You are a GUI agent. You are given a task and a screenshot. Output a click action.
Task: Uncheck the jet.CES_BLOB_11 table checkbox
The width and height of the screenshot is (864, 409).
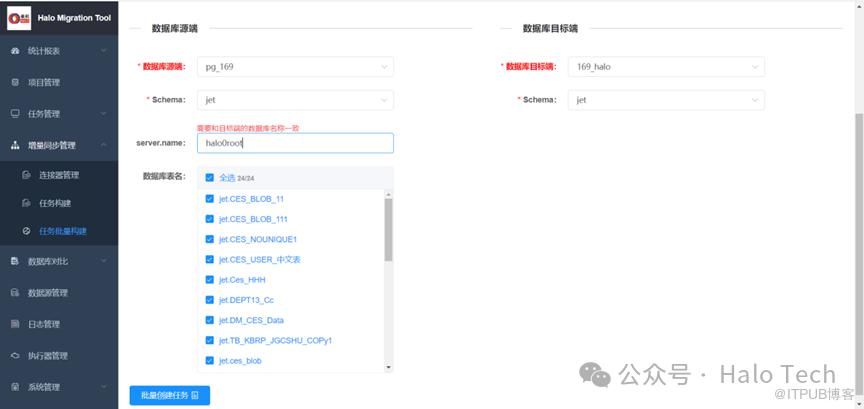click(x=209, y=199)
